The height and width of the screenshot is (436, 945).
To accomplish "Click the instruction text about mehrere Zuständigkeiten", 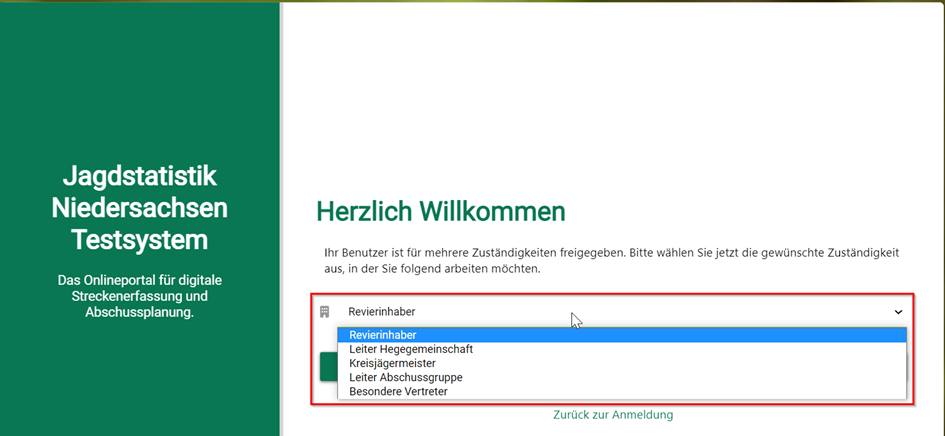I will click(x=612, y=261).
